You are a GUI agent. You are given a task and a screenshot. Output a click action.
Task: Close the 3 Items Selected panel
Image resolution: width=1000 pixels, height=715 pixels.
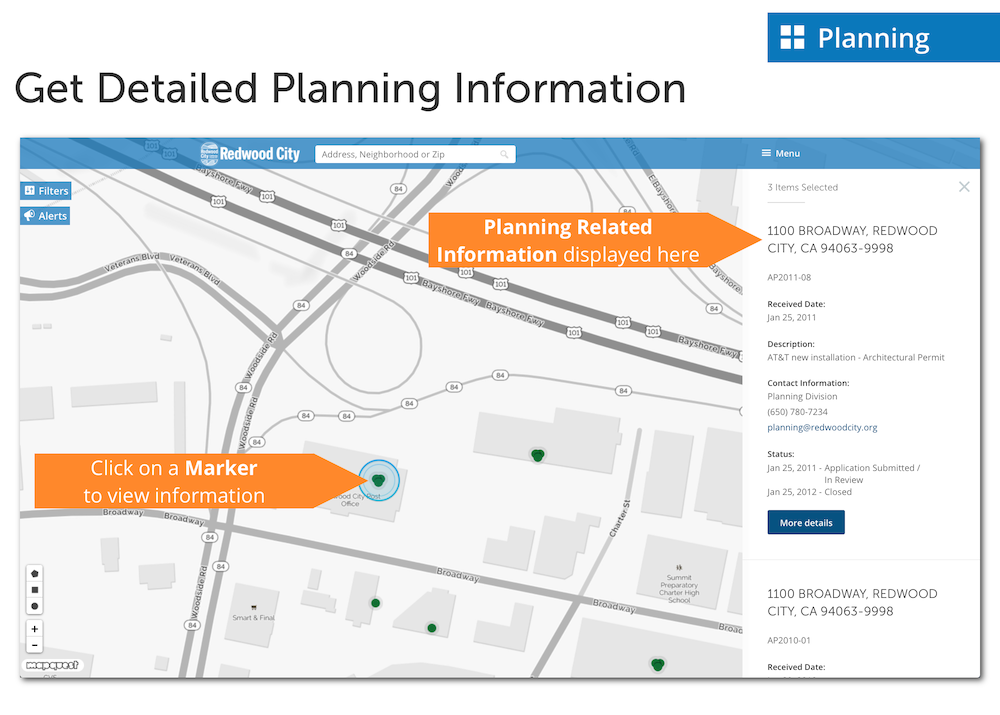point(964,186)
